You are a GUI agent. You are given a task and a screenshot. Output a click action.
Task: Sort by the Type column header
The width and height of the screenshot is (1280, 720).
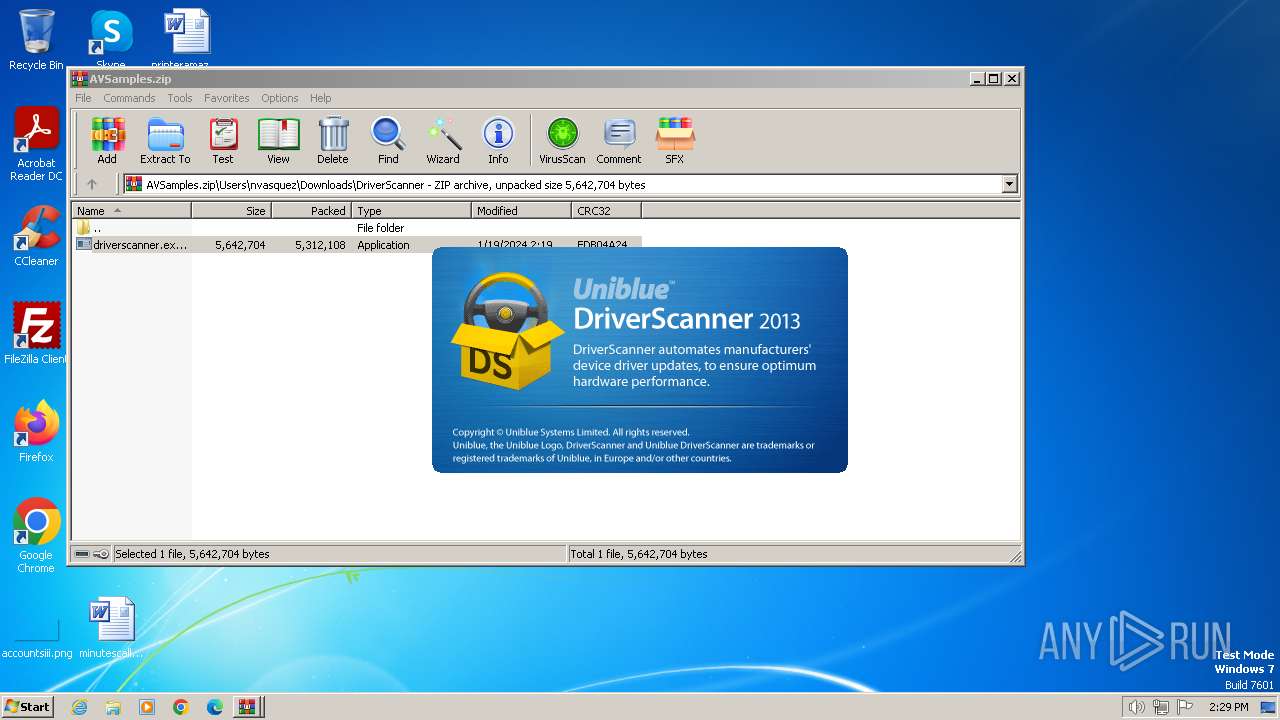[411, 211]
